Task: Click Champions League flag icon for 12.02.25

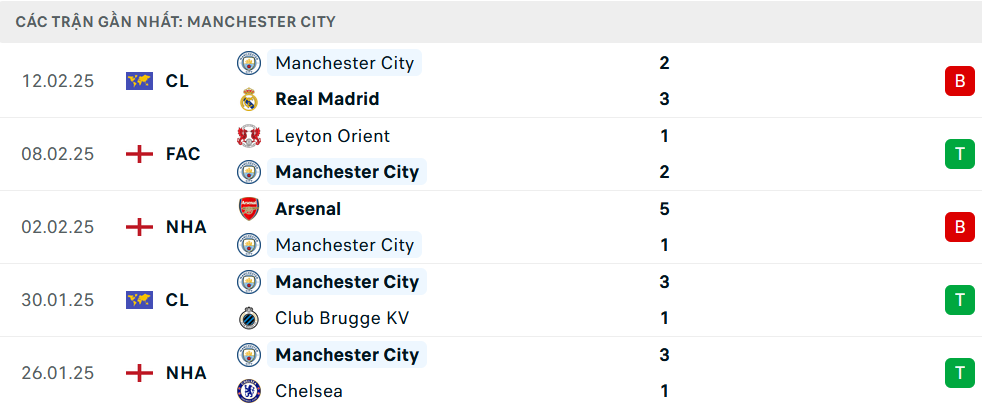Action: click(x=139, y=81)
